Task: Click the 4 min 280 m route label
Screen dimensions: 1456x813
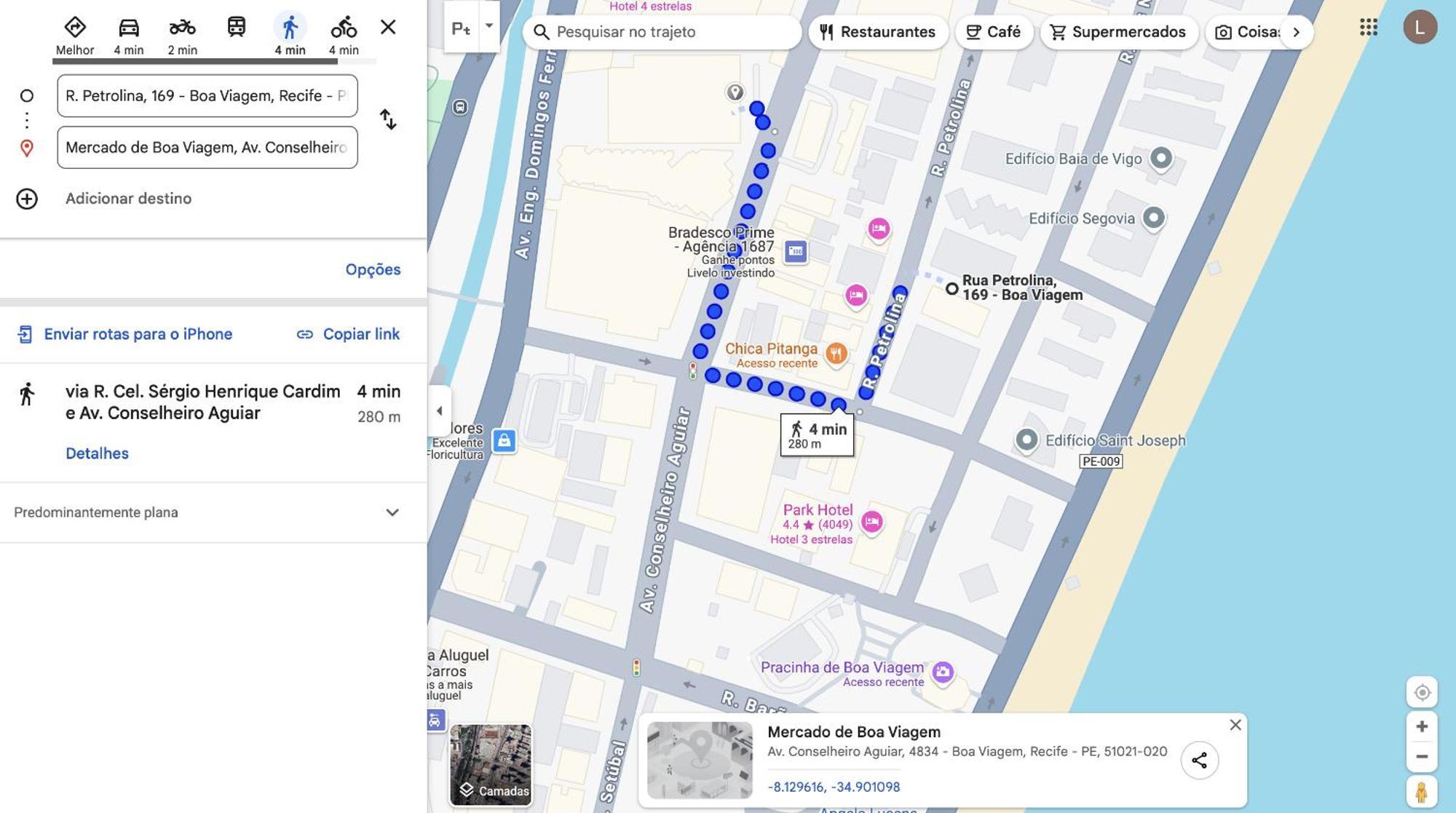Action: pos(817,435)
